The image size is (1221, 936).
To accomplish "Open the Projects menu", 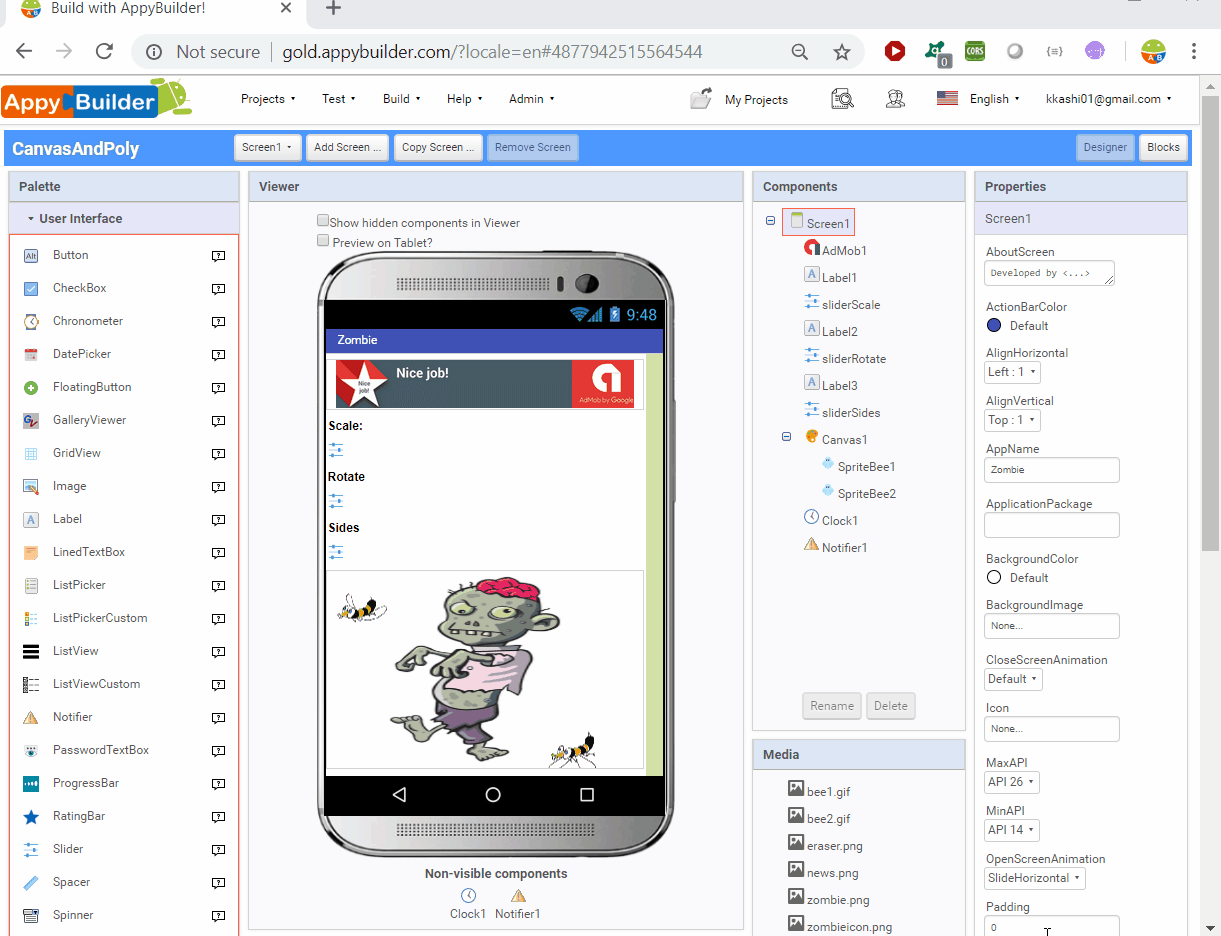I will tap(269, 99).
